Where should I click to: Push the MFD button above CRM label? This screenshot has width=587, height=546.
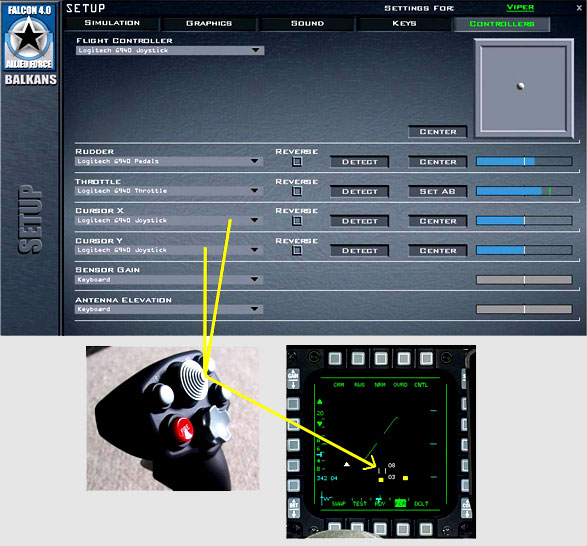pos(335,358)
